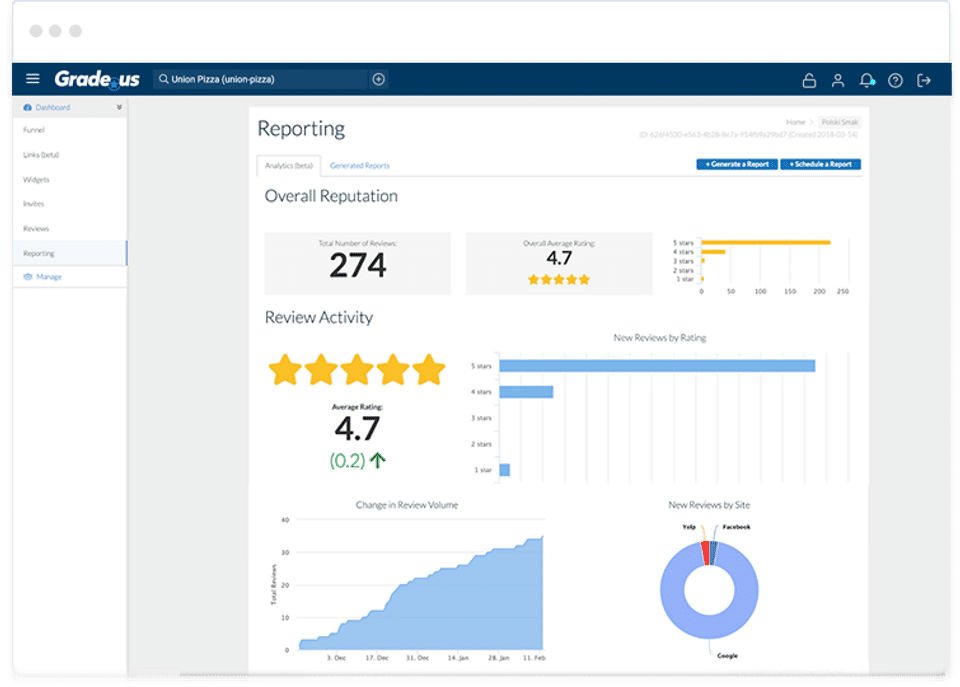
Task: Click the Generate a Report button
Action: (736, 164)
